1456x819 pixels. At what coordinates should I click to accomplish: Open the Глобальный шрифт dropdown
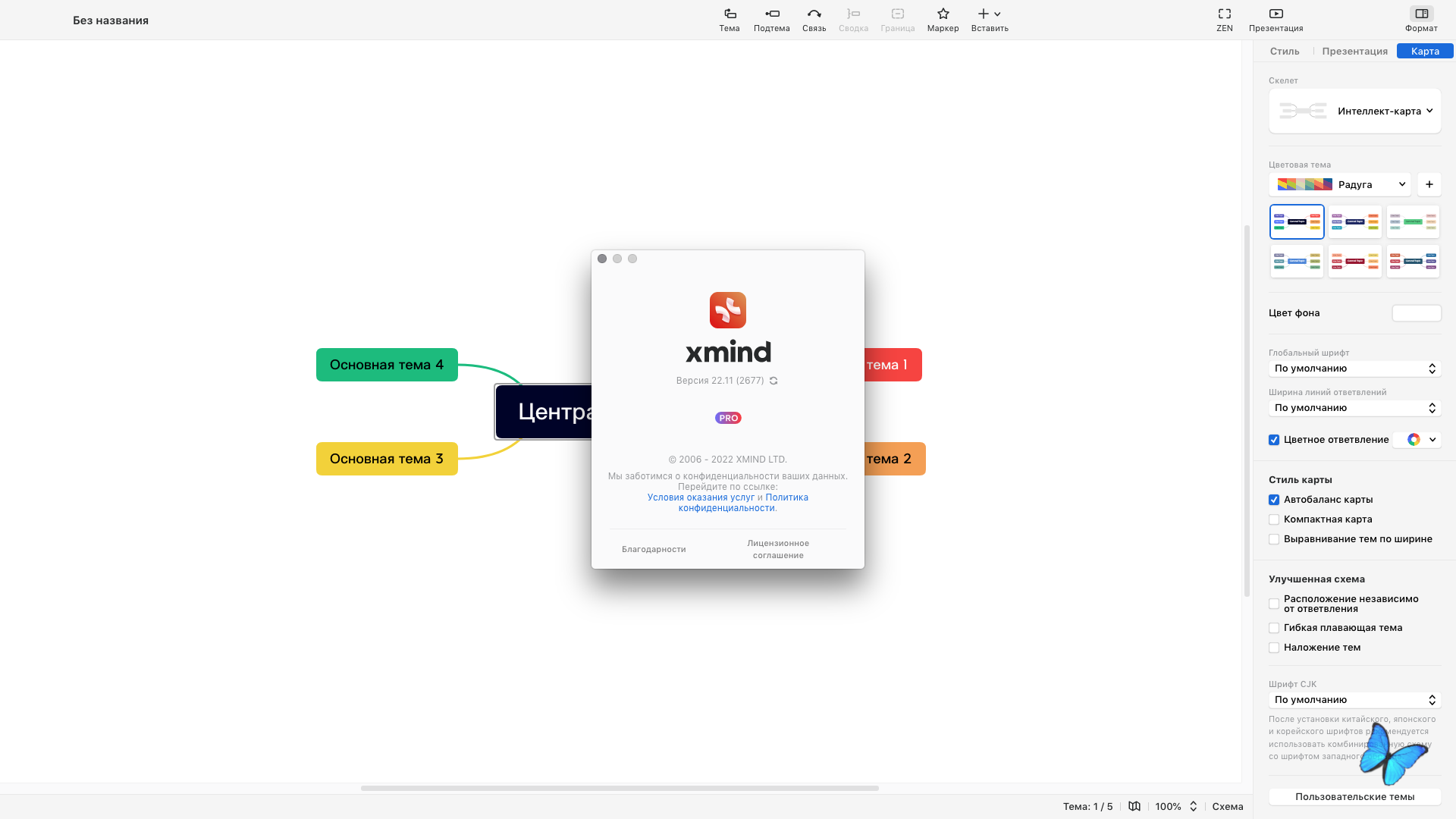point(1354,369)
